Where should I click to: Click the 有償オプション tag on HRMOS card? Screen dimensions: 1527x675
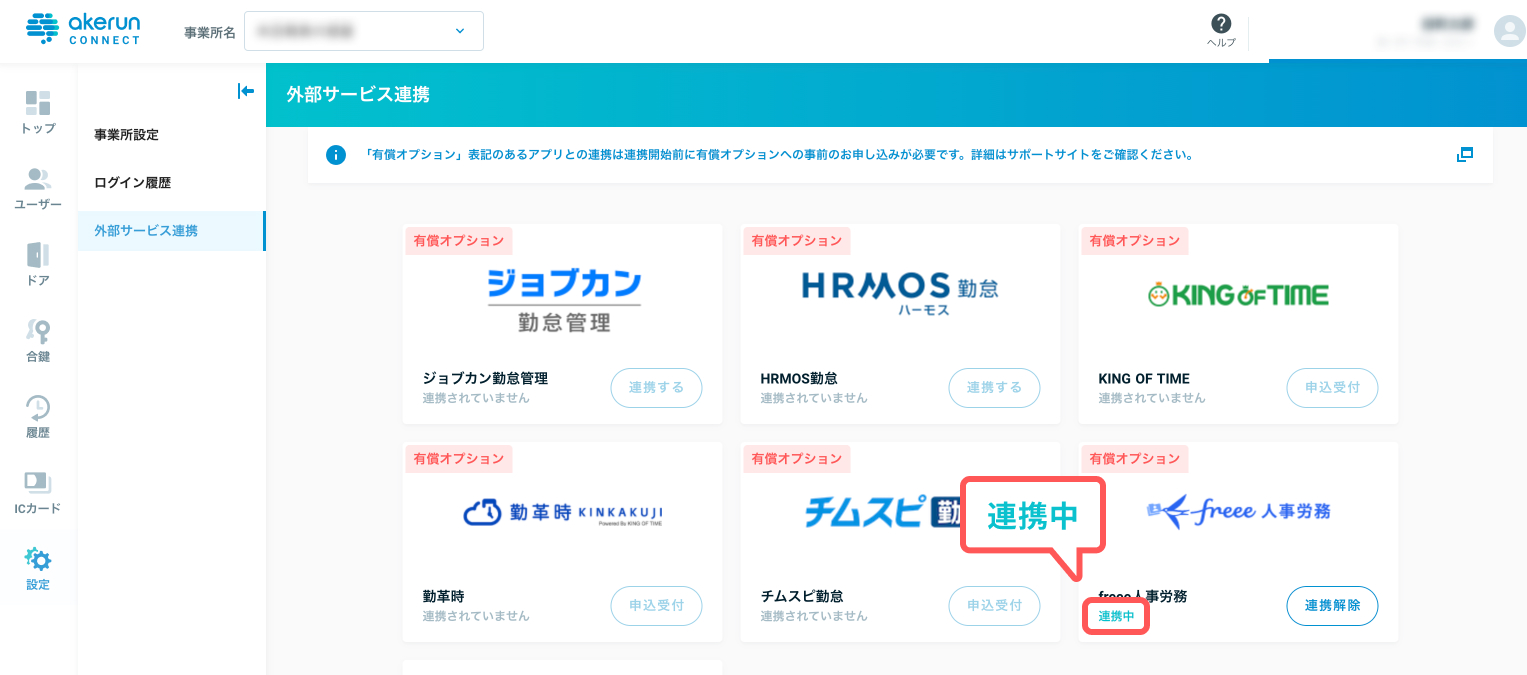[797, 241]
